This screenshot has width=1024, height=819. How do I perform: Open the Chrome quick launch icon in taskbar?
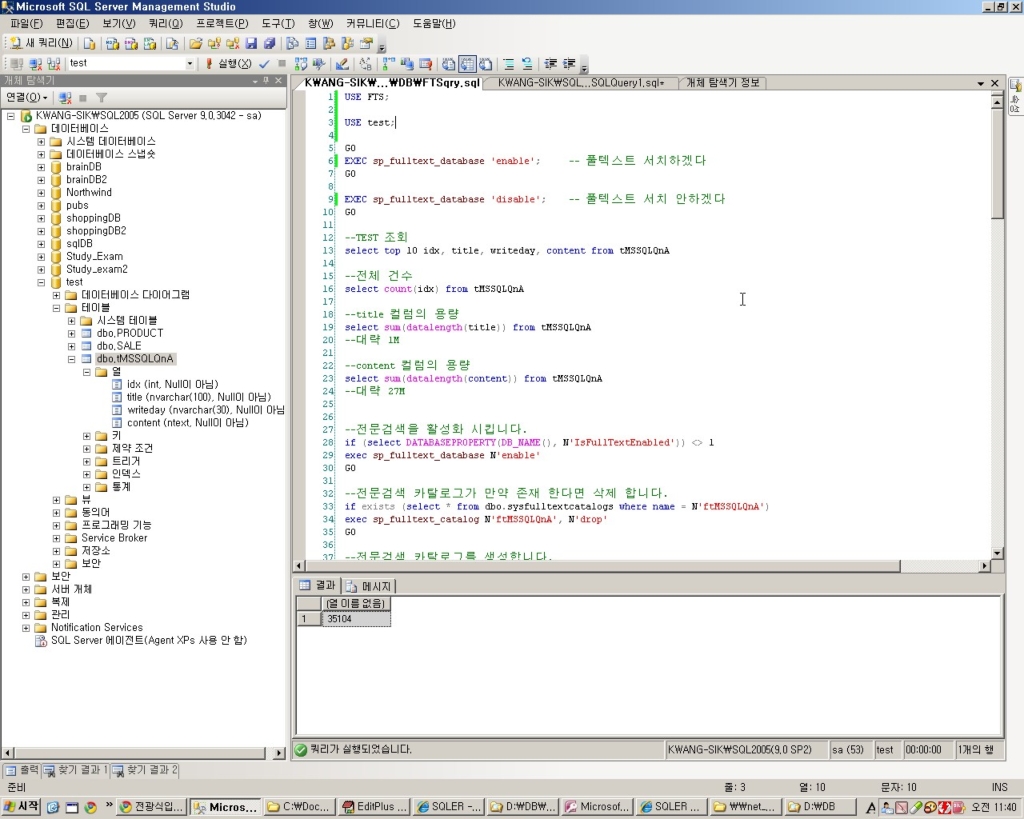(x=90, y=807)
